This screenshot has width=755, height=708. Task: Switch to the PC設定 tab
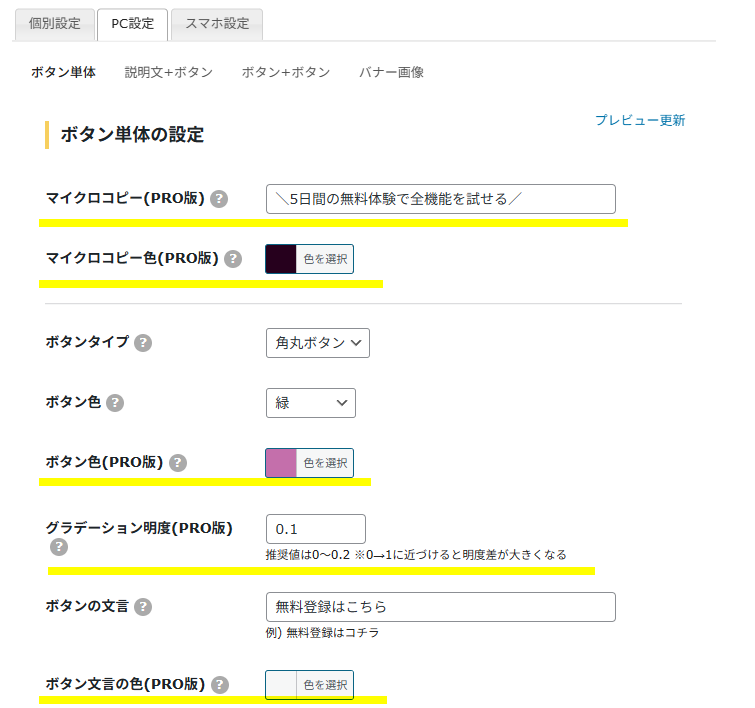tap(132, 24)
